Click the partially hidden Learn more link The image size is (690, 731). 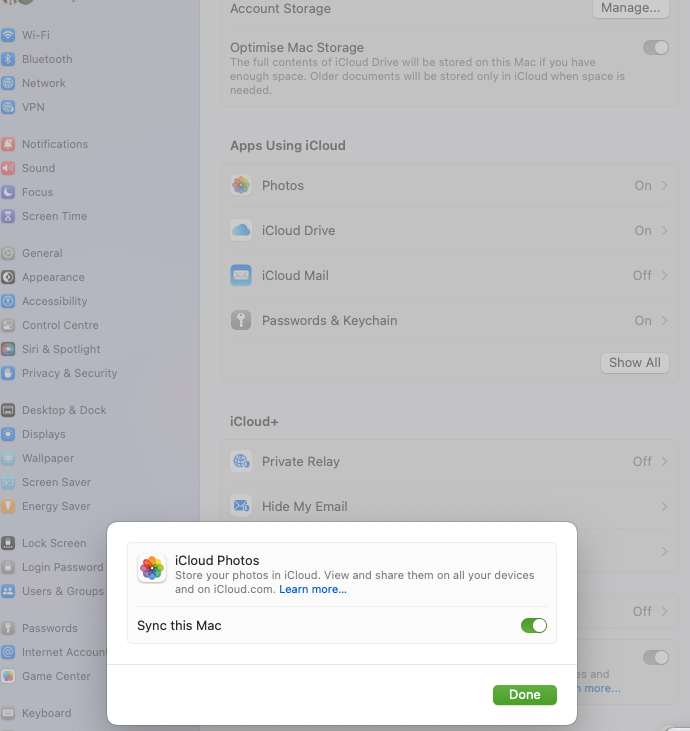[599, 689]
